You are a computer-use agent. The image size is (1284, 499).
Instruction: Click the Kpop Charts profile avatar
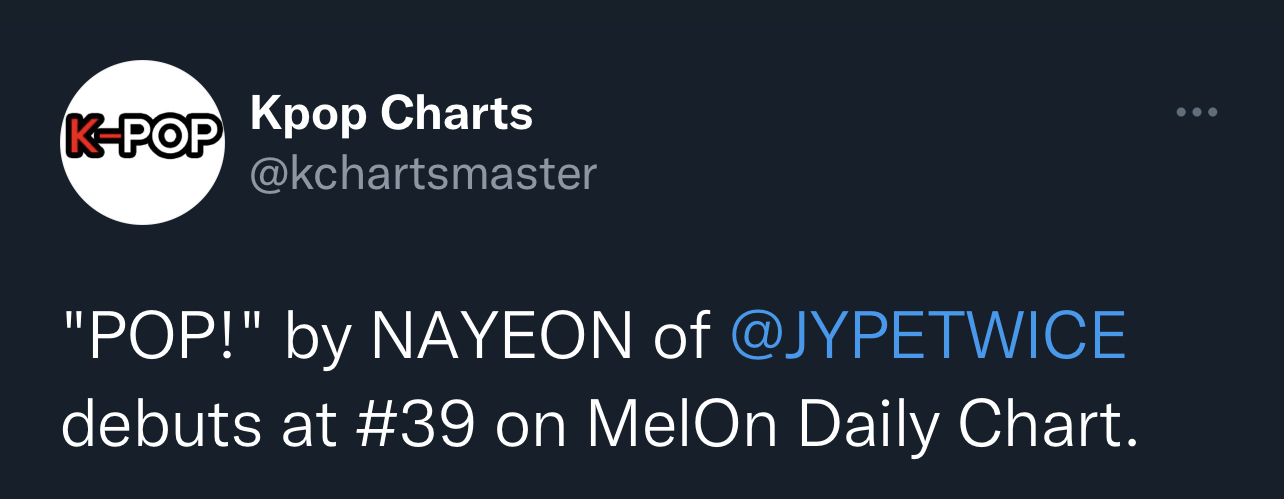click(142, 142)
